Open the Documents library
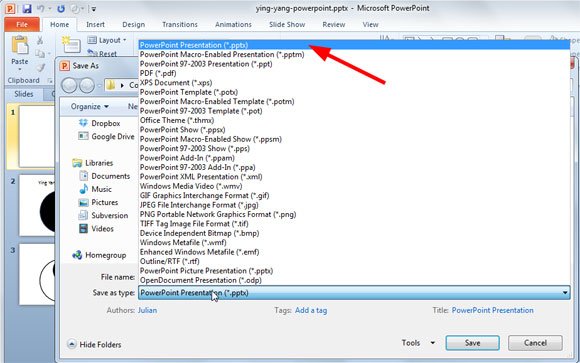 pyautogui.click(x=105, y=176)
